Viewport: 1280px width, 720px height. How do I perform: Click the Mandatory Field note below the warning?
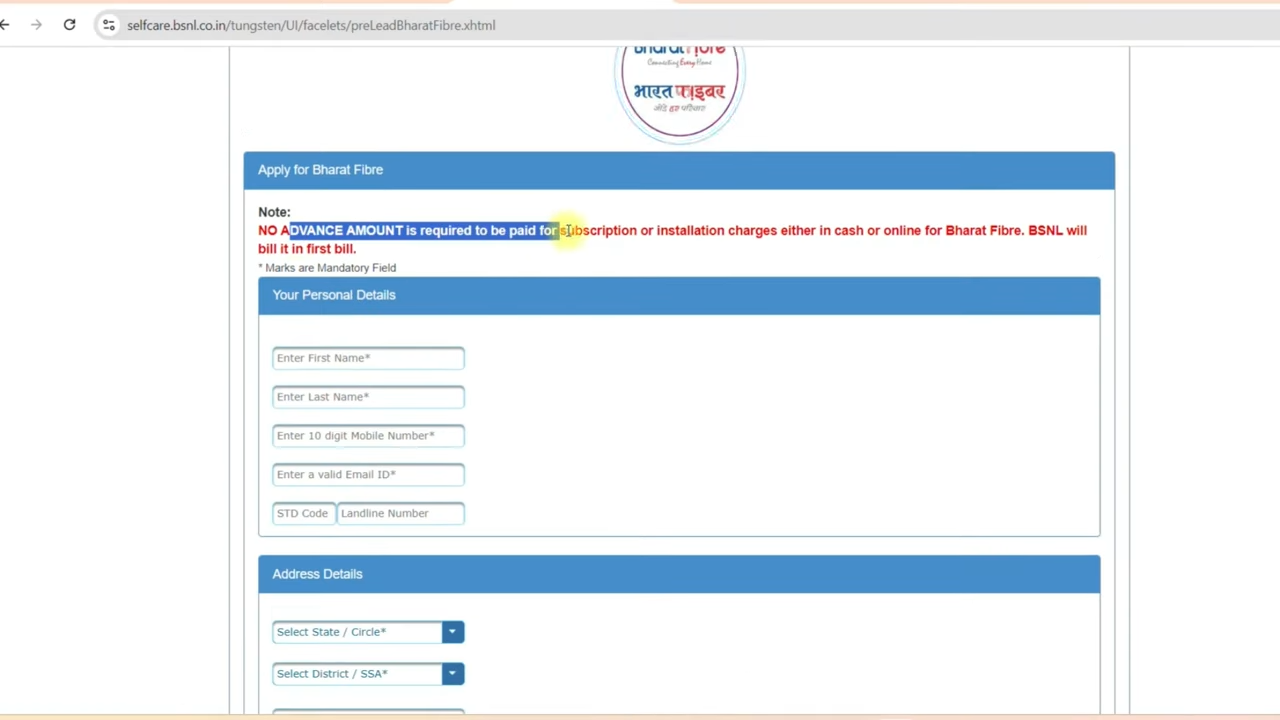(x=327, y=267)
